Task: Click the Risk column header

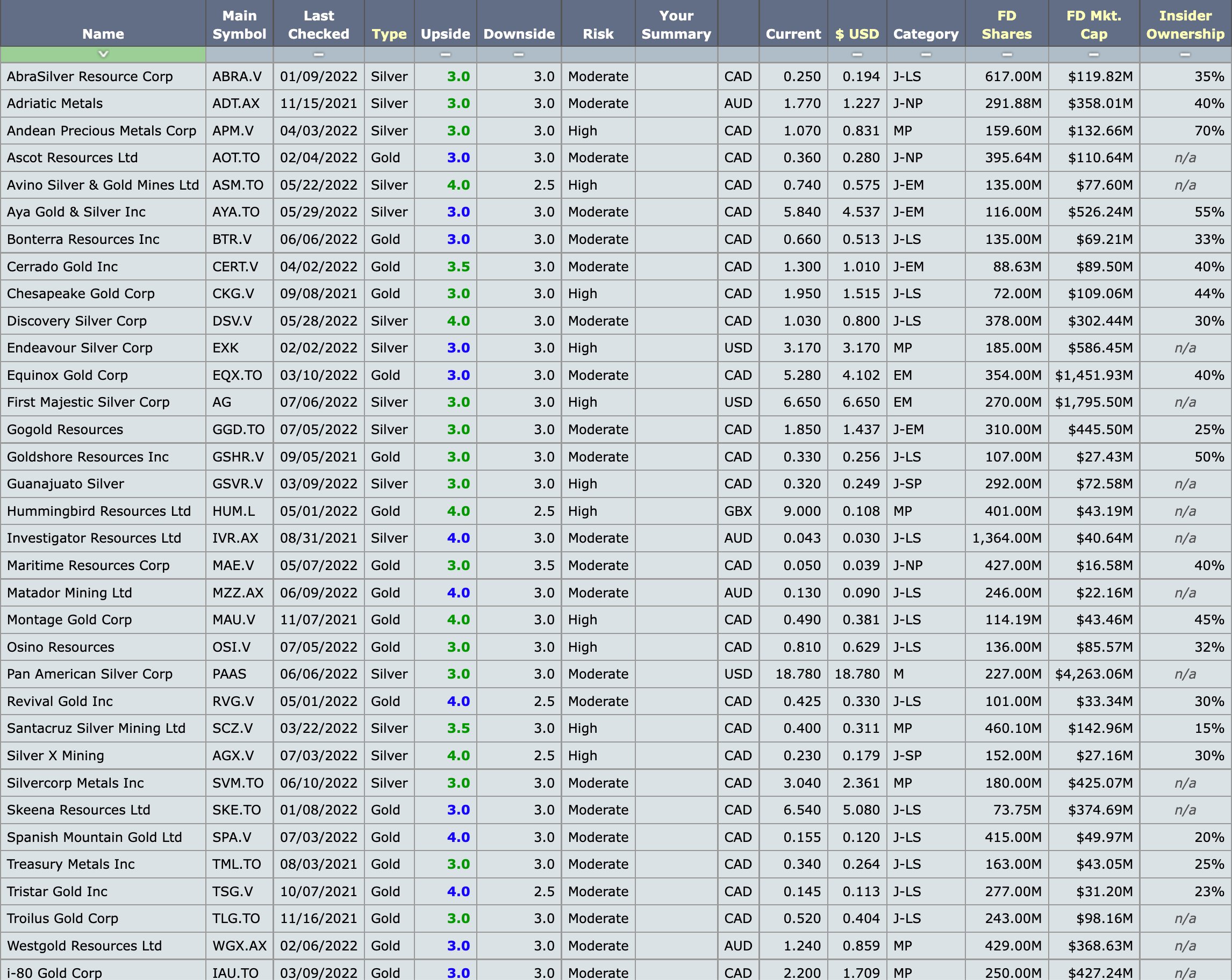Action: tap(598, 34)
